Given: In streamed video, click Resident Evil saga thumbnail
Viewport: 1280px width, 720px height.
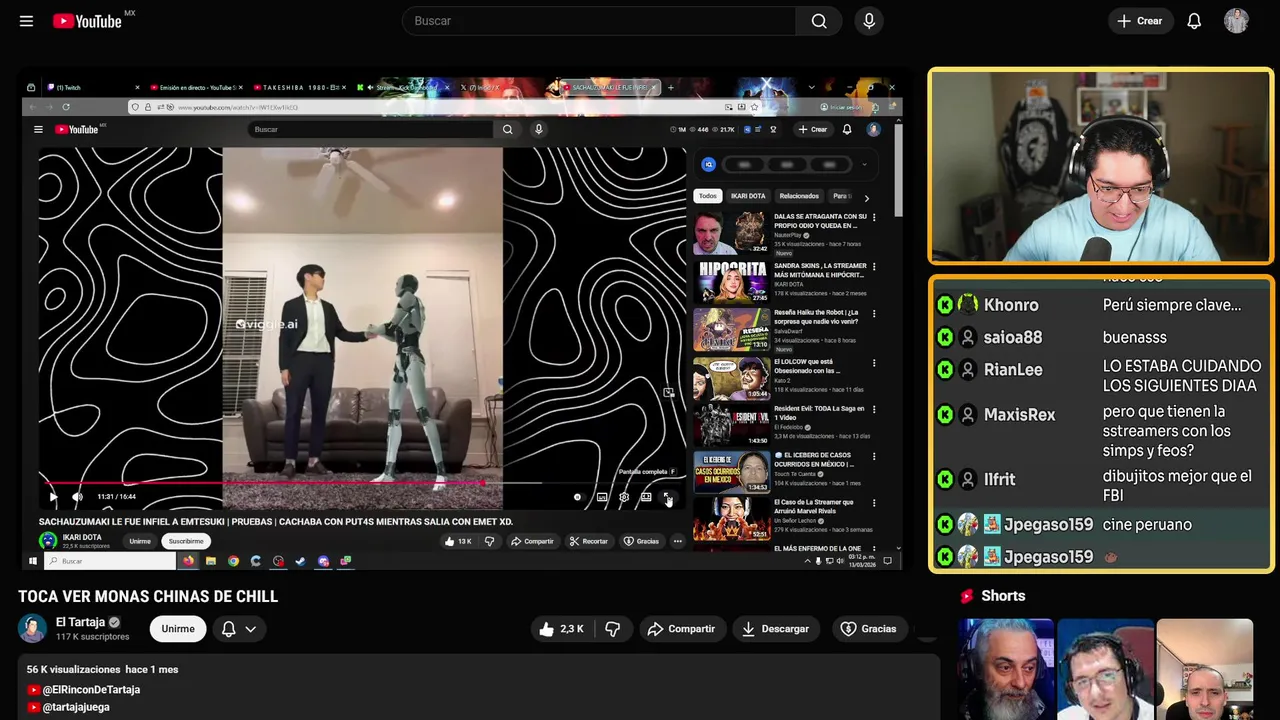Looking at the screenshot, I should click(732, 425).
